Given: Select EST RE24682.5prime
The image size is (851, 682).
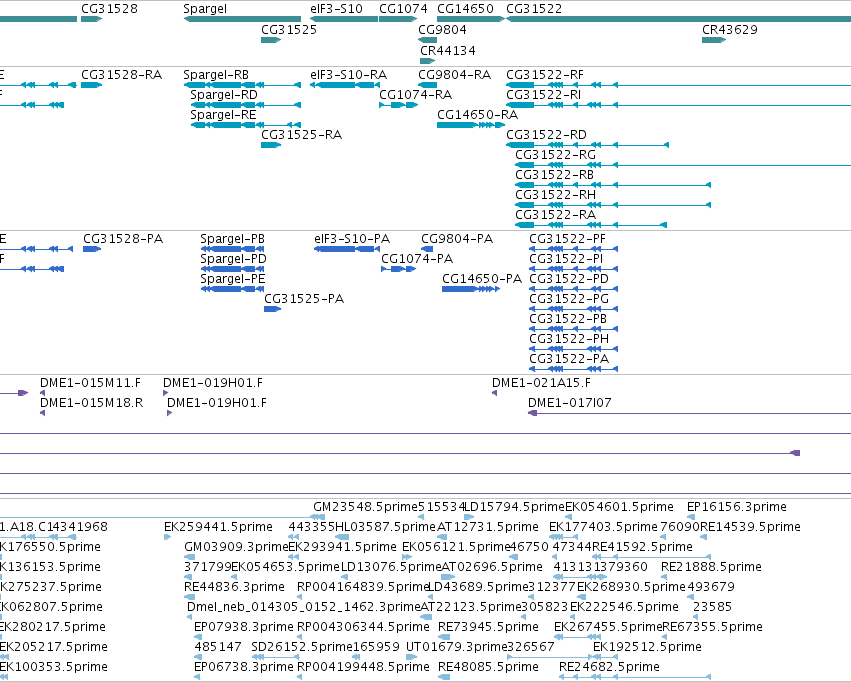Looking at the screenshot, I should point(634,677).
